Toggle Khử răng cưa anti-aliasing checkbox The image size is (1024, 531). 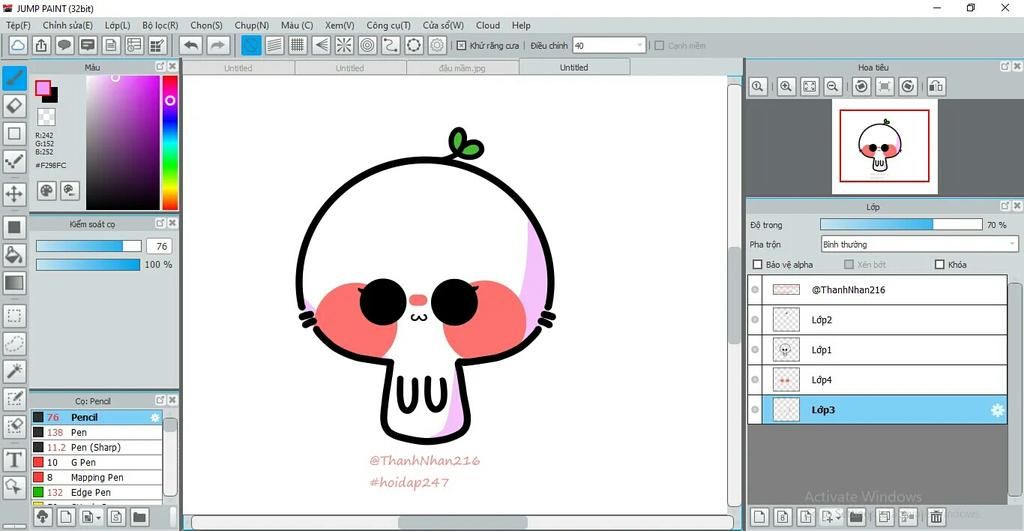tap(461, 46)
